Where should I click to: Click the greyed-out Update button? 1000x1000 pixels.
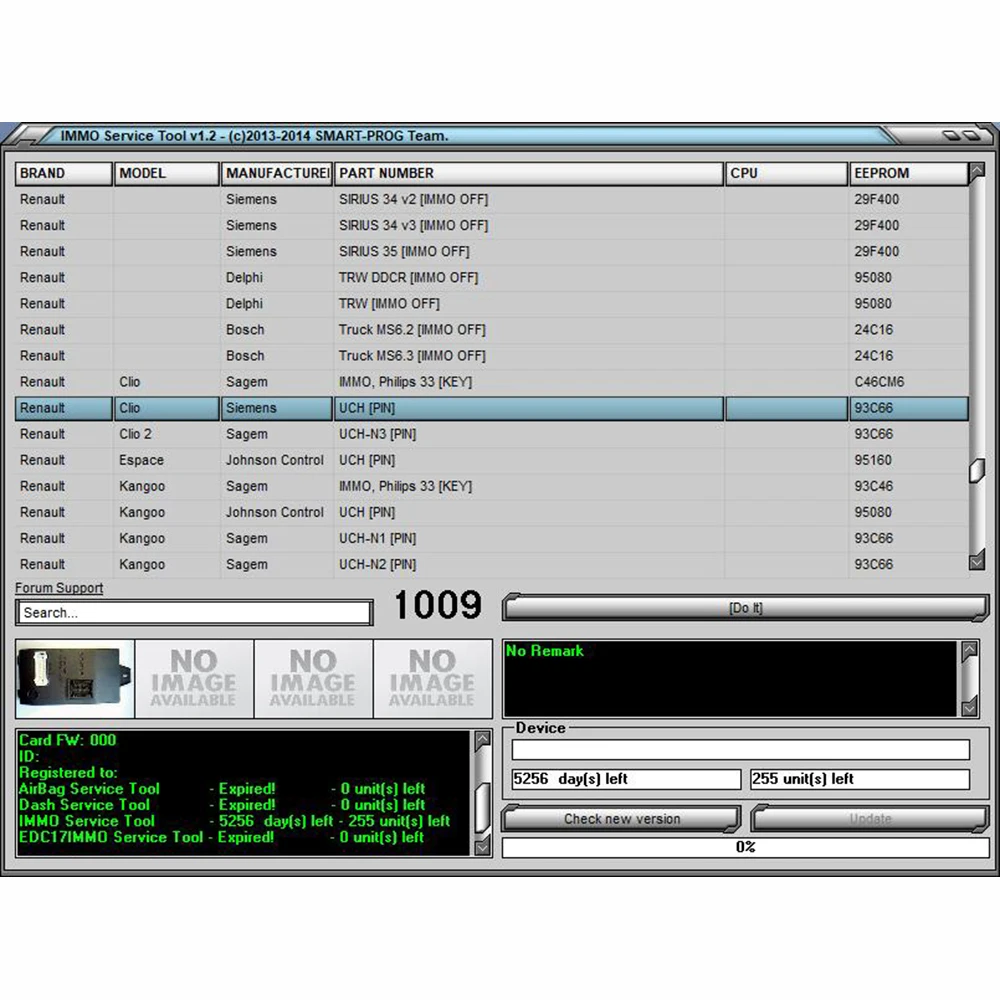coord(870,819)
